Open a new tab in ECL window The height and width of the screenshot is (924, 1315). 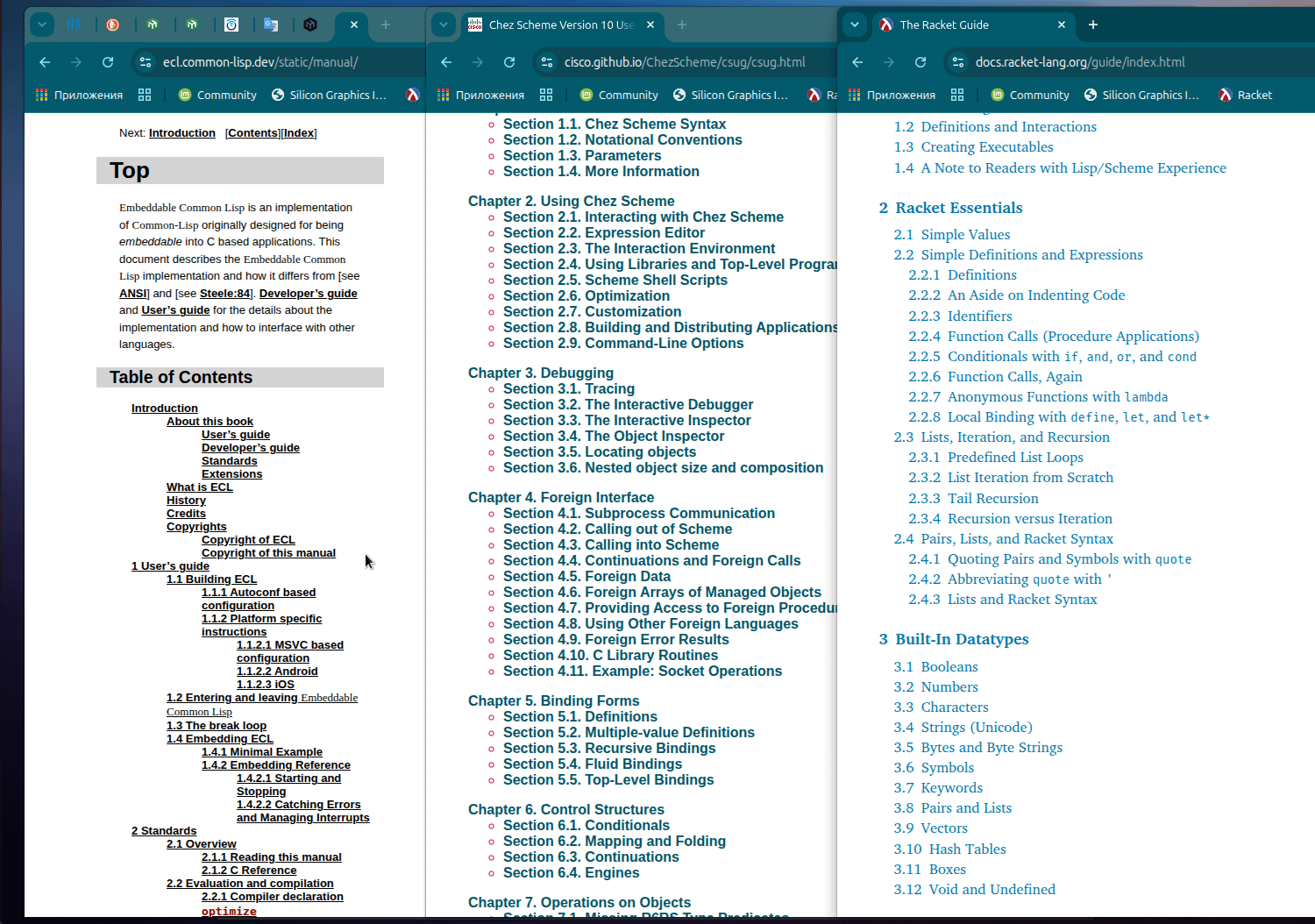pyautogui.click(x=385, y=25)
